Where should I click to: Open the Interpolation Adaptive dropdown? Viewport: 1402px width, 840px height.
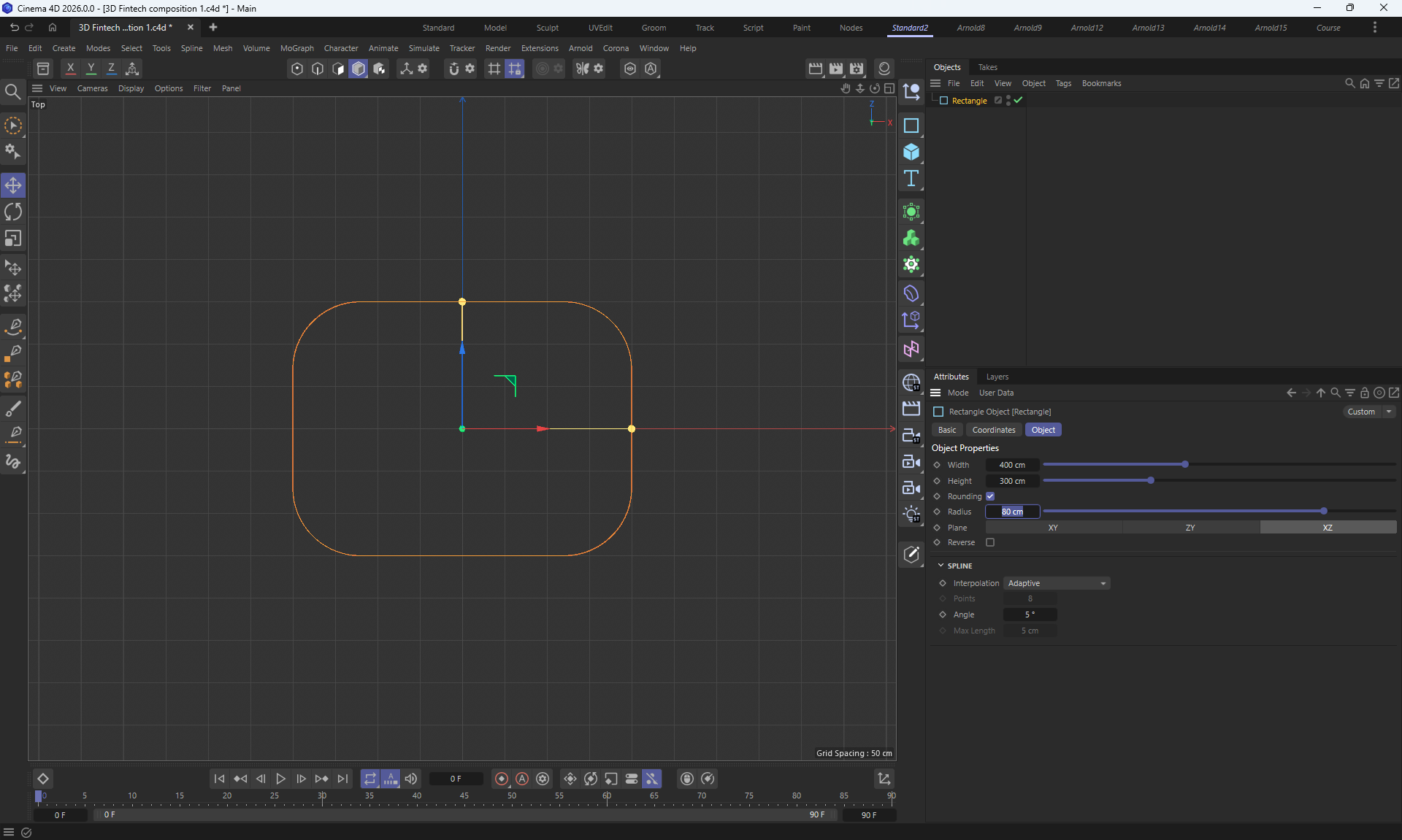[x=1057, y=583]
